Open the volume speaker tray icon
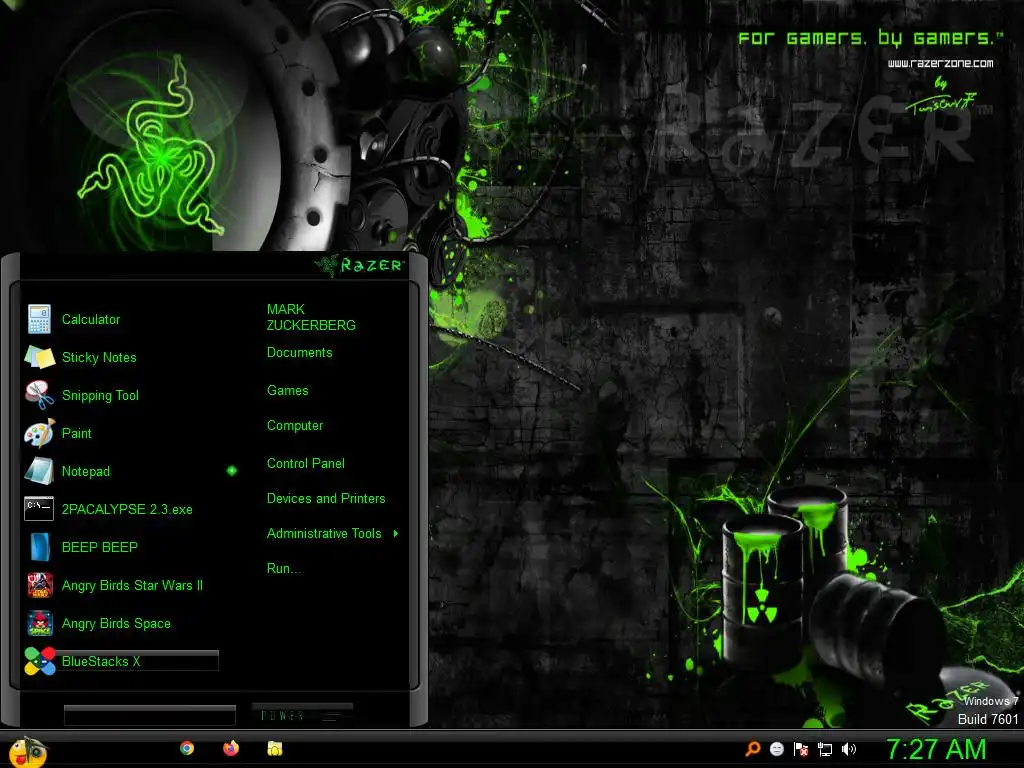The width and height of the screenshot is (1024, 768). pos(848,749)
